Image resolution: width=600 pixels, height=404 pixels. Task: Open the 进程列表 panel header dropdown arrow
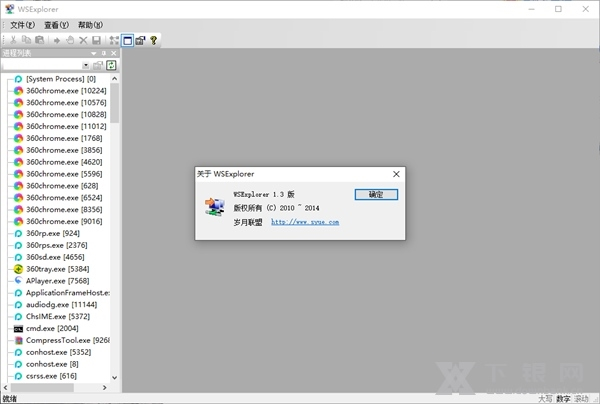pyautogui.click(x=93, y=53)
